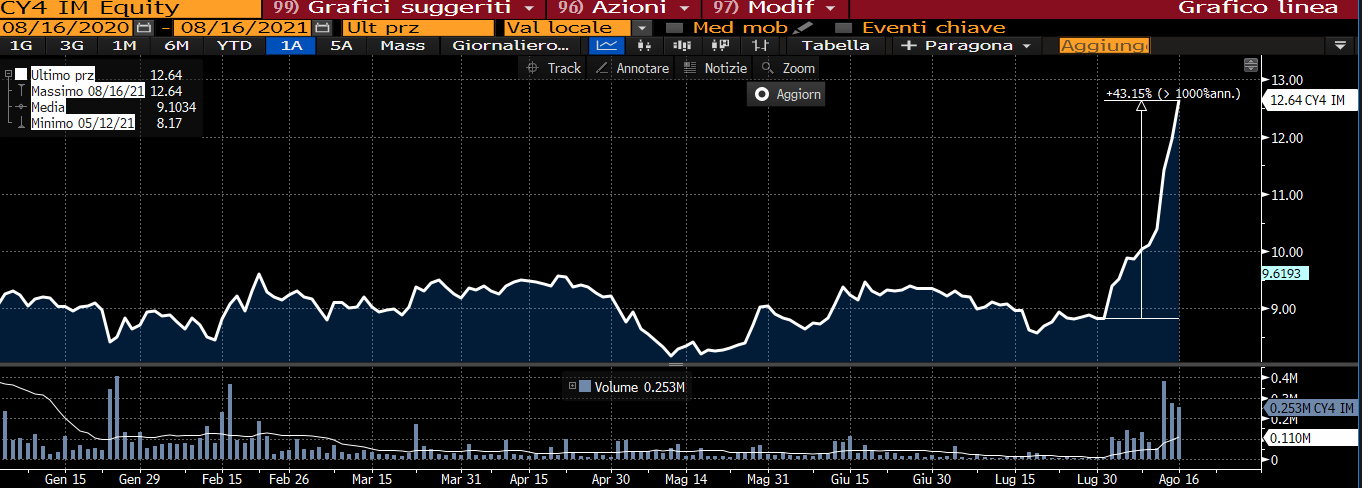Viewport: 1362px width, 488px height.
Task: Collapse the Ultimo prz legend tree
Action: click(8, 75)
